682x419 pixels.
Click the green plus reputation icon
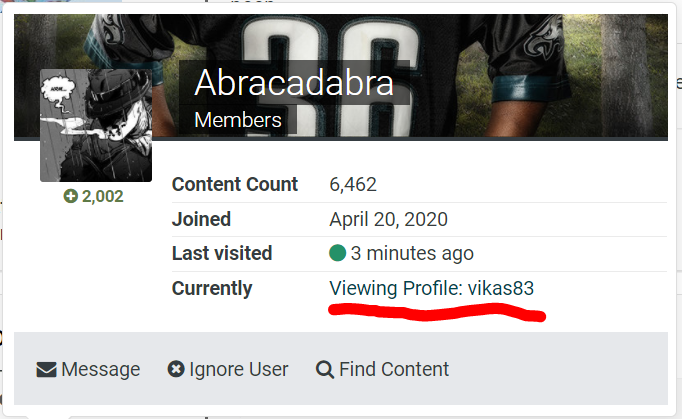point(70,196)
